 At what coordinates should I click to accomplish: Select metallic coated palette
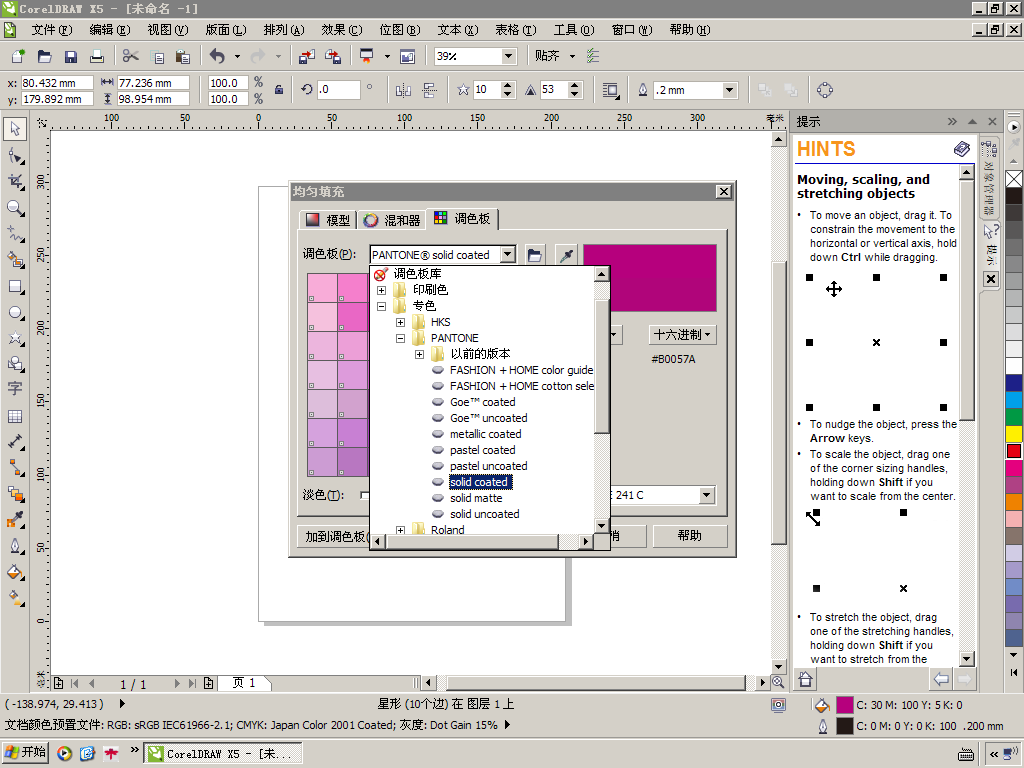485,434
